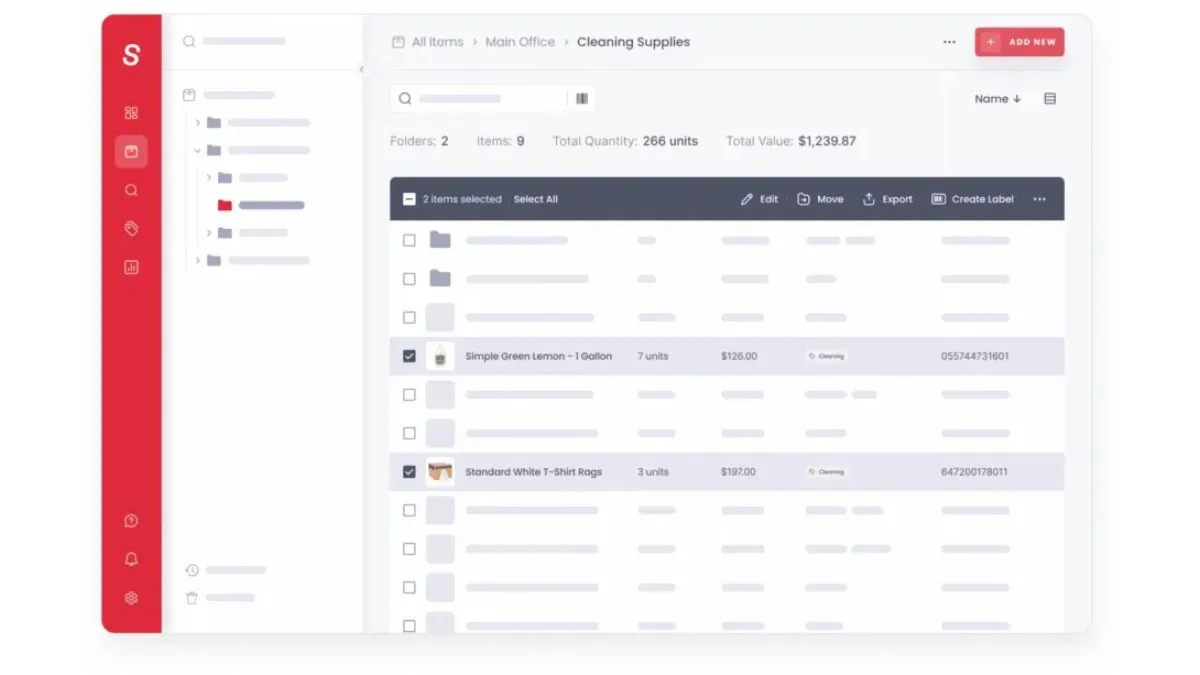Click the 2 items selected label
The height and width of the screenshot is (675, 1200).
point(462,199)
